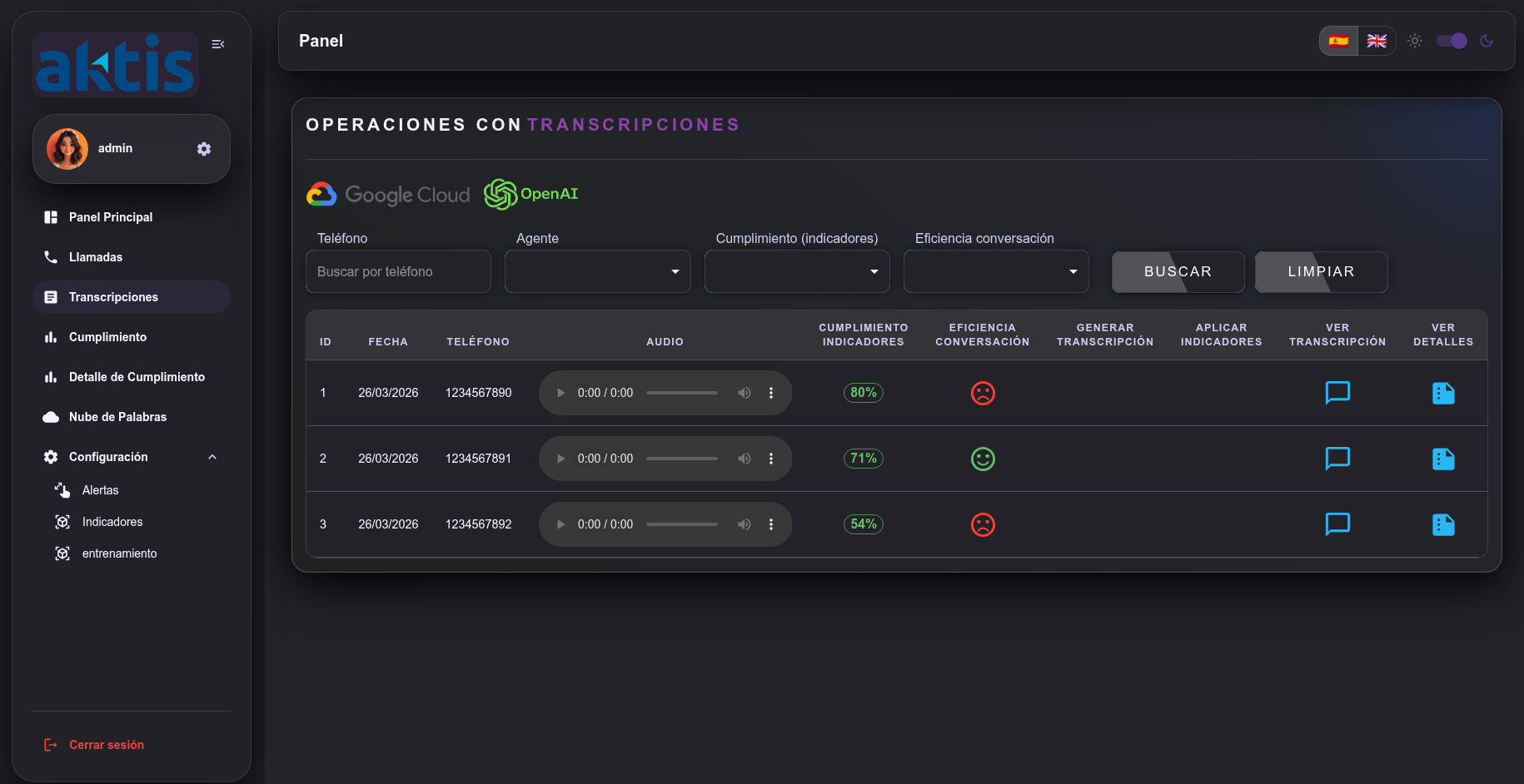Screen dimensions: 1524x784
Task: Click the OpenAI logo
Action: point(530,194)
